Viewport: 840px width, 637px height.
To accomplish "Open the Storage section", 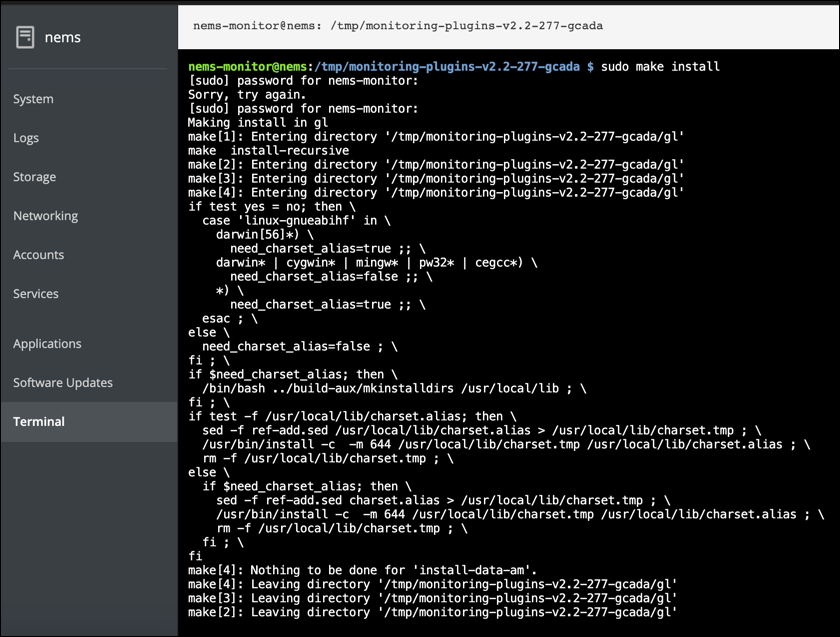I will tap(34, 177).
